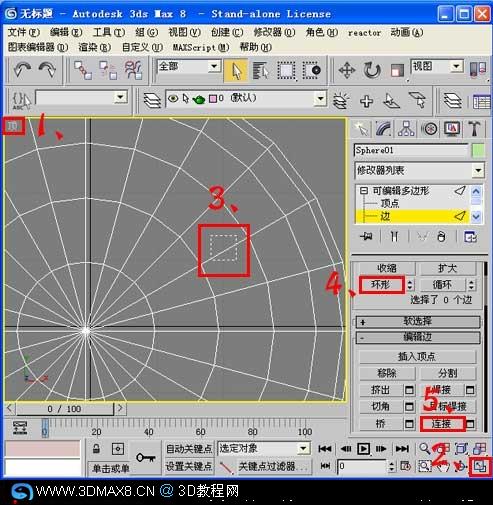Screen dimensions: 493x505
Task: Open the 选定对象 key target dropdown
Action: point(303,448)
